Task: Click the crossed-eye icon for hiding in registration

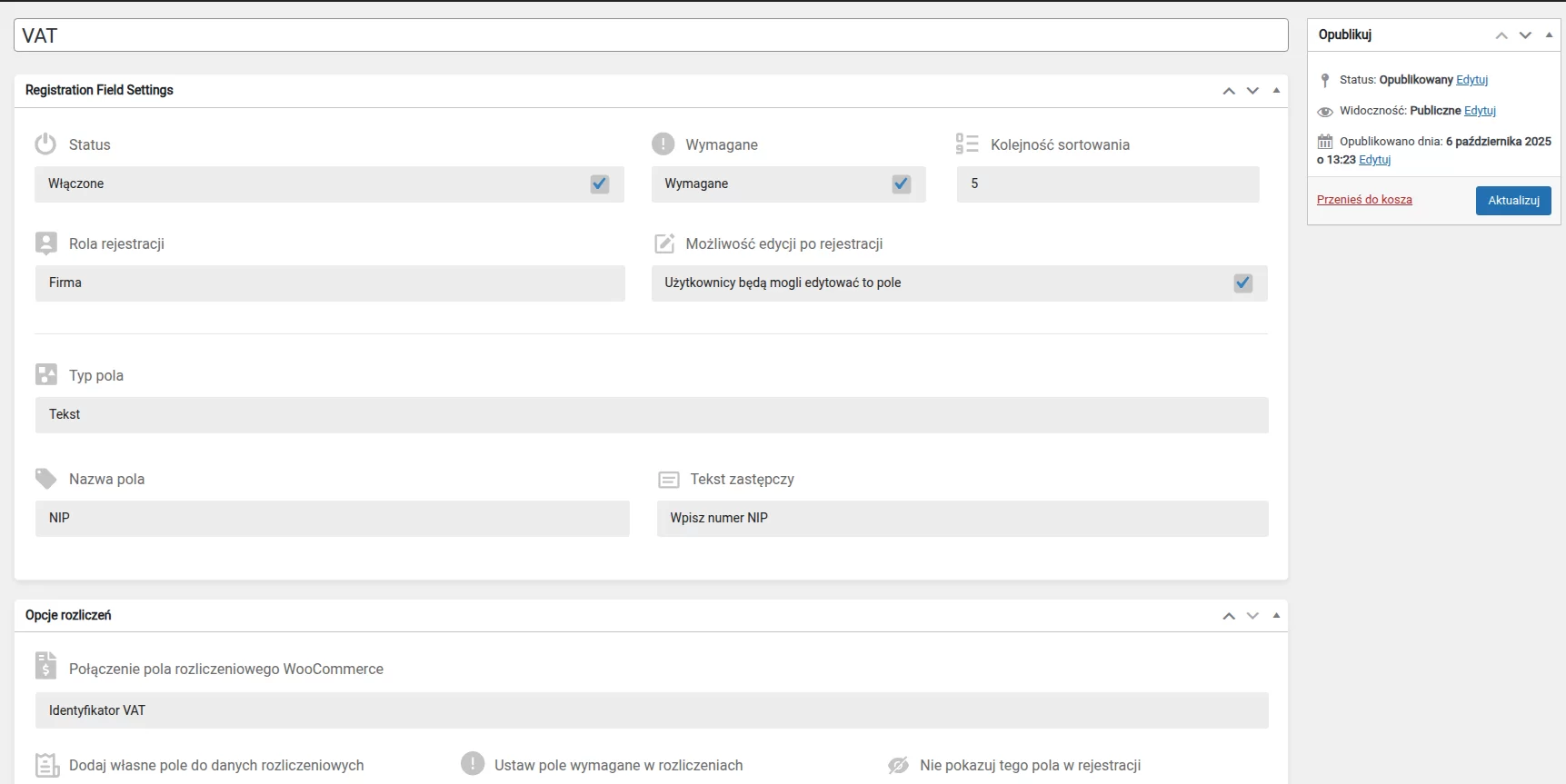Action: coord(898,765)
